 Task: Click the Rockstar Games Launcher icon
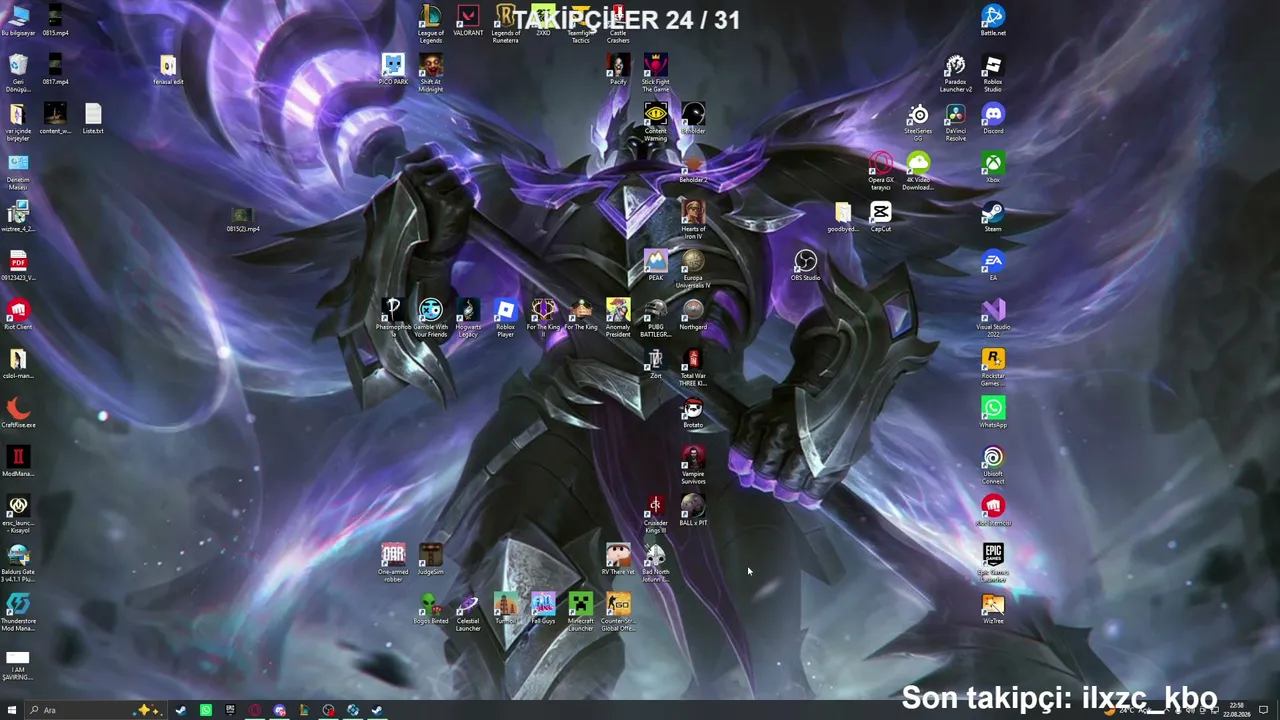[x=993, y=367]
